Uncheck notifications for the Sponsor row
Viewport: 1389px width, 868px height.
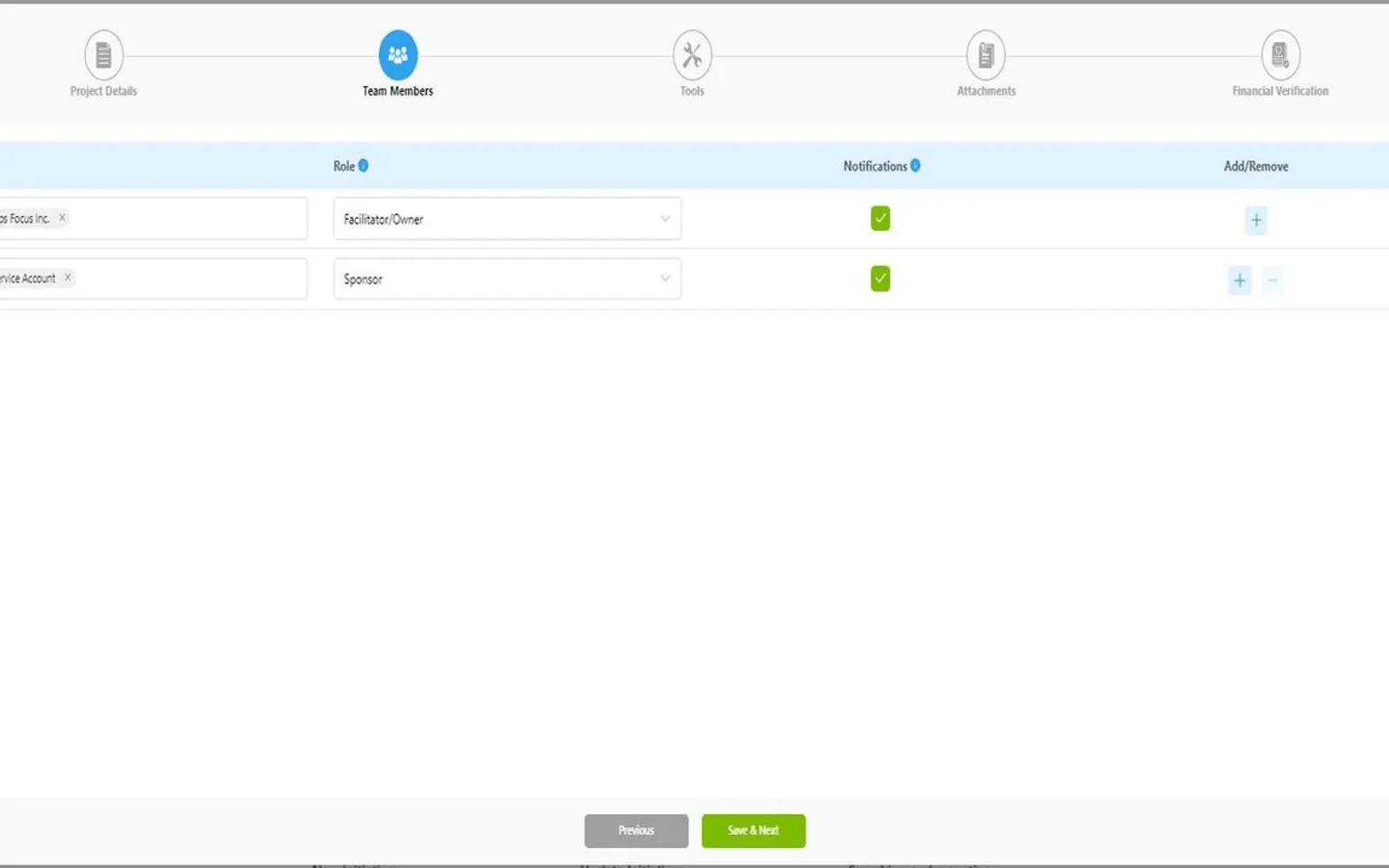pyautogui.click(x=880, y=279)
